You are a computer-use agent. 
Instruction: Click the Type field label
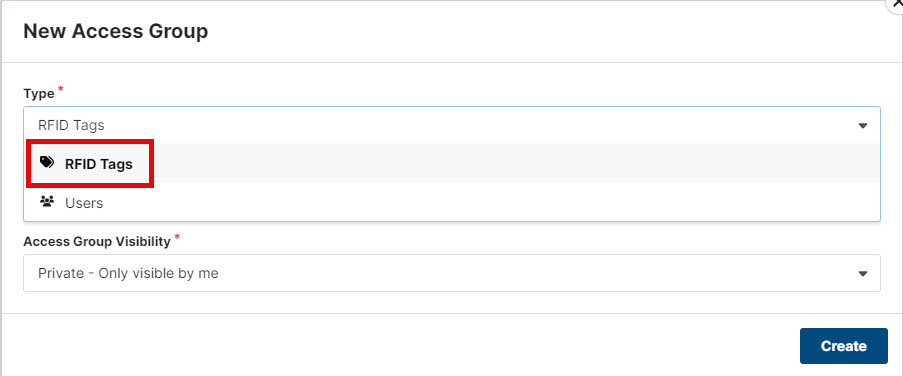pyautogui.click(x=39, y=93)
